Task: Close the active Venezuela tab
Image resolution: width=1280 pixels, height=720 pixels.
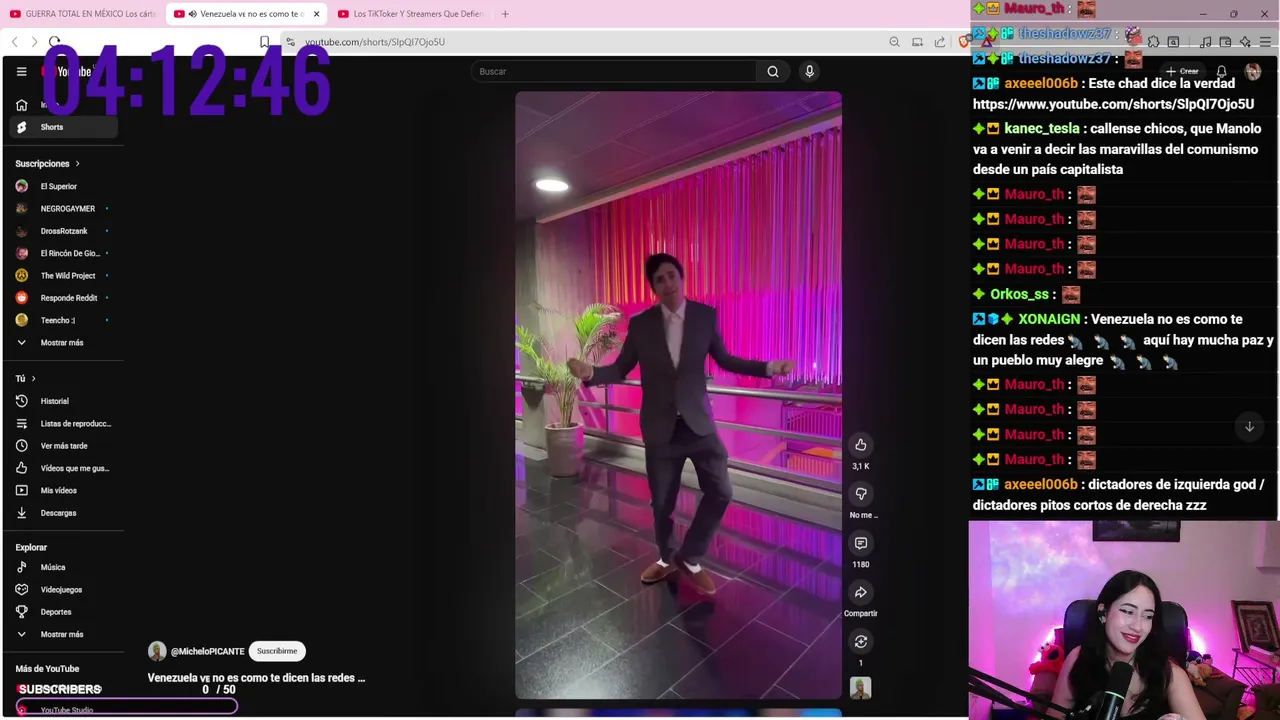Action: (316, 14)
